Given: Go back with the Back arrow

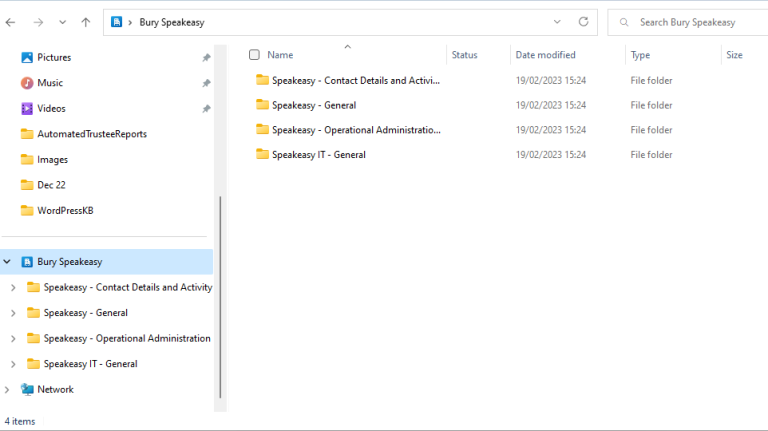Looking at the screenshot, I should [x=10, y=22].
